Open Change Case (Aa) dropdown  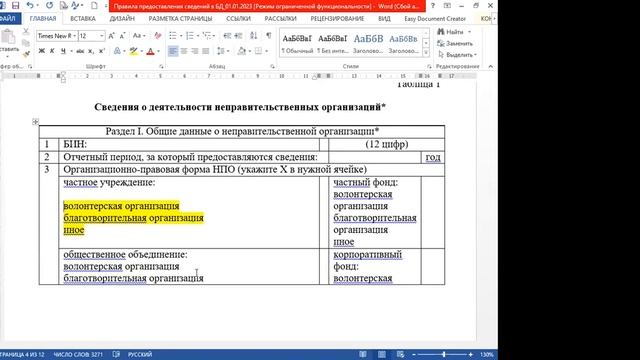138,36
